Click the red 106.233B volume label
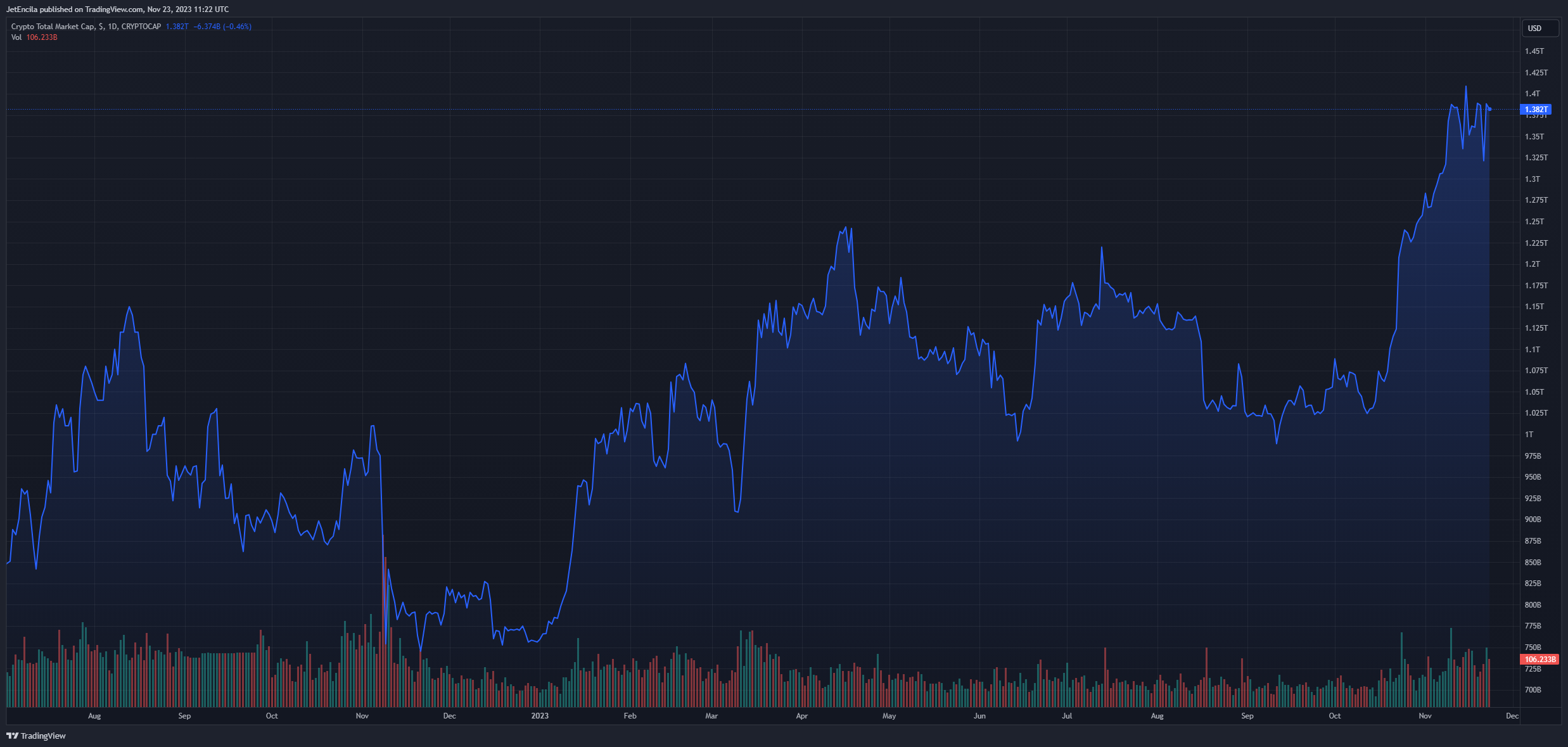This screenshot has width=1568, height=747. tap(1539, 660)
